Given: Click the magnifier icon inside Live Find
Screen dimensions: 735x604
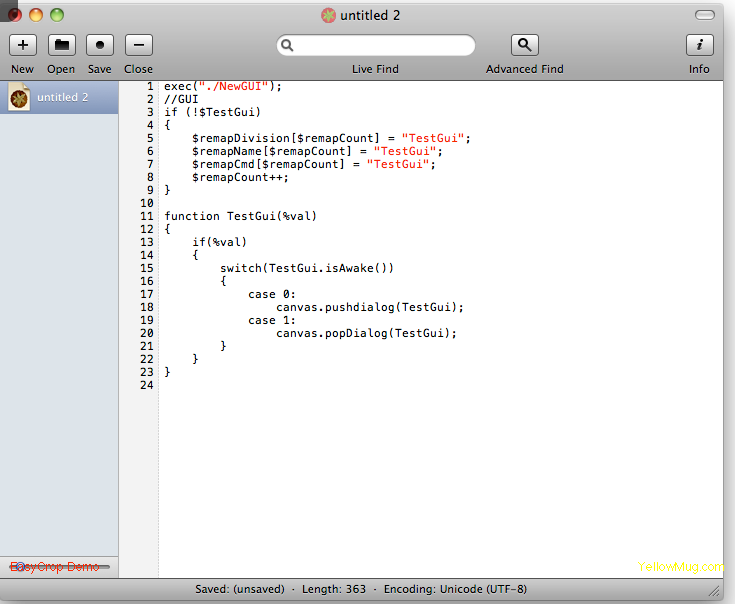Looking at the screenshot, I should click(288, 46).
